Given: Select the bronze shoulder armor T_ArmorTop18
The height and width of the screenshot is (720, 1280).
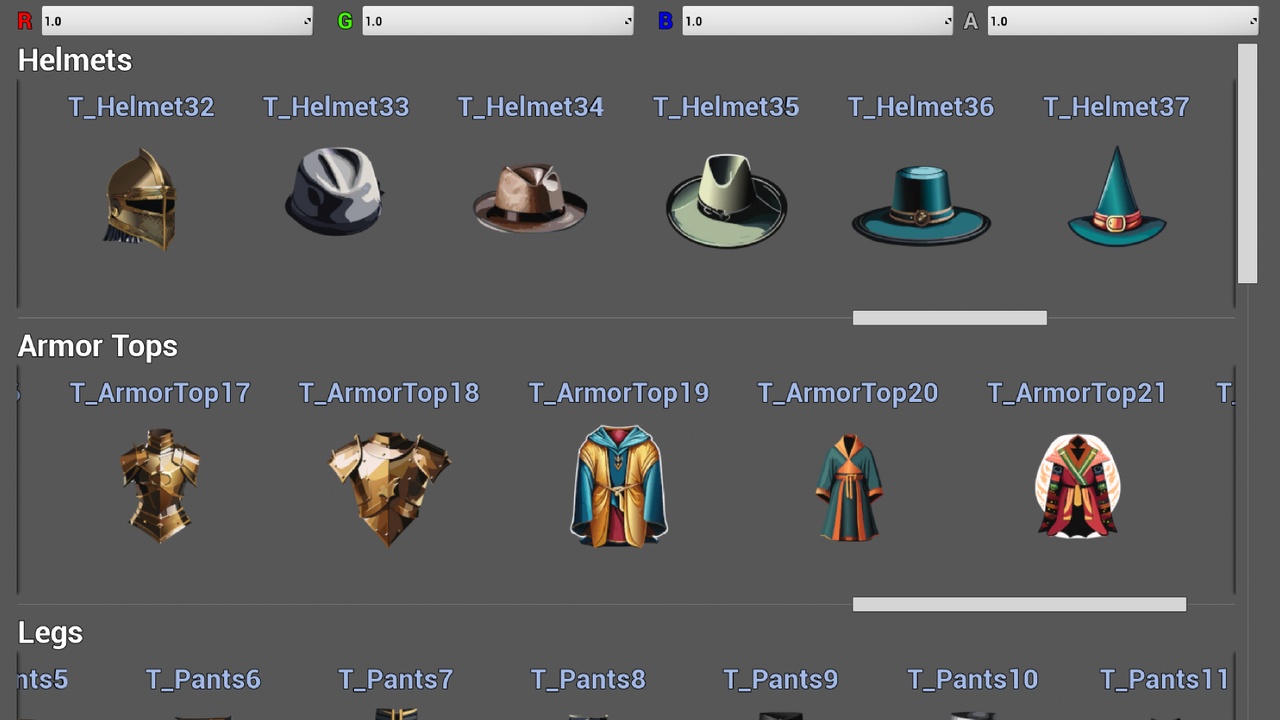Looking at the screenshot, I should point(389,488).
